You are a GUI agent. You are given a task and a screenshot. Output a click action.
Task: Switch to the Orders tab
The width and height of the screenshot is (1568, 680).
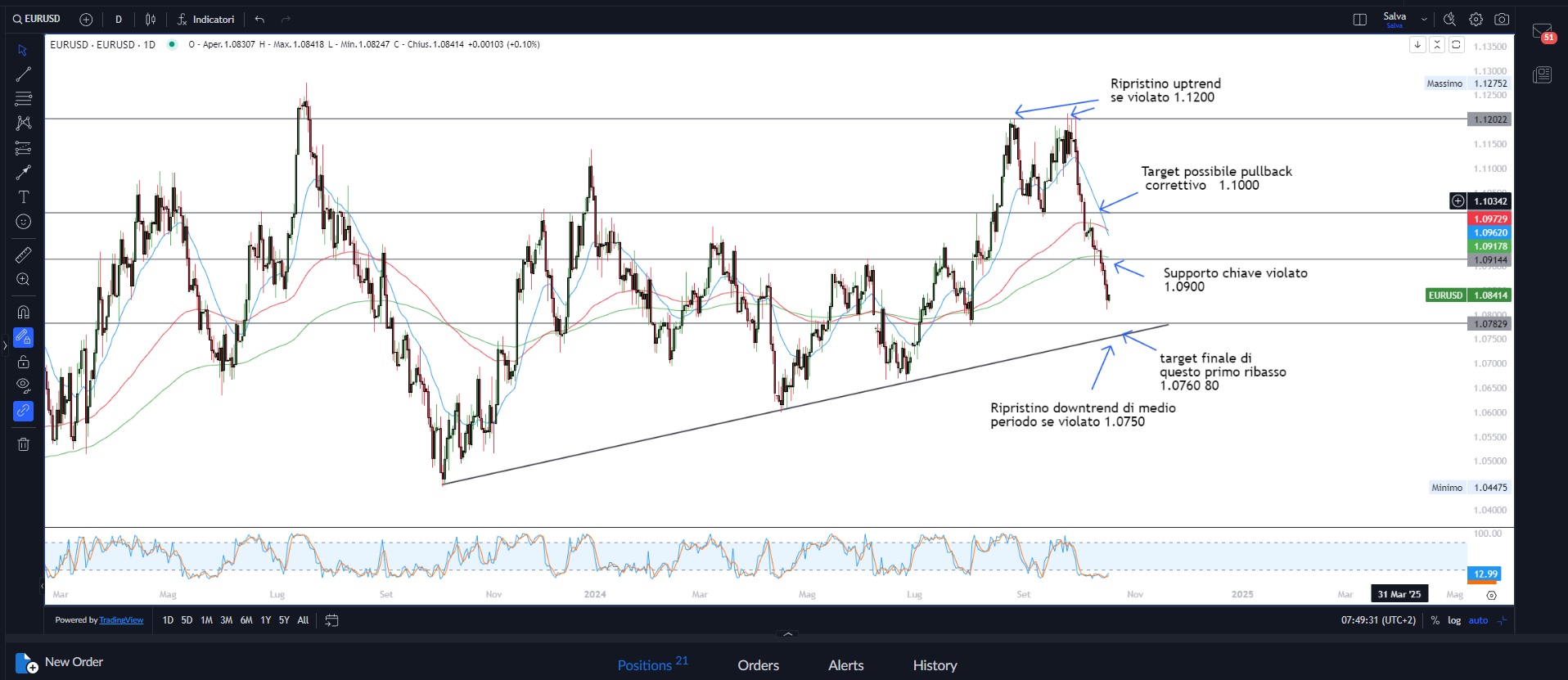[758, 665]
